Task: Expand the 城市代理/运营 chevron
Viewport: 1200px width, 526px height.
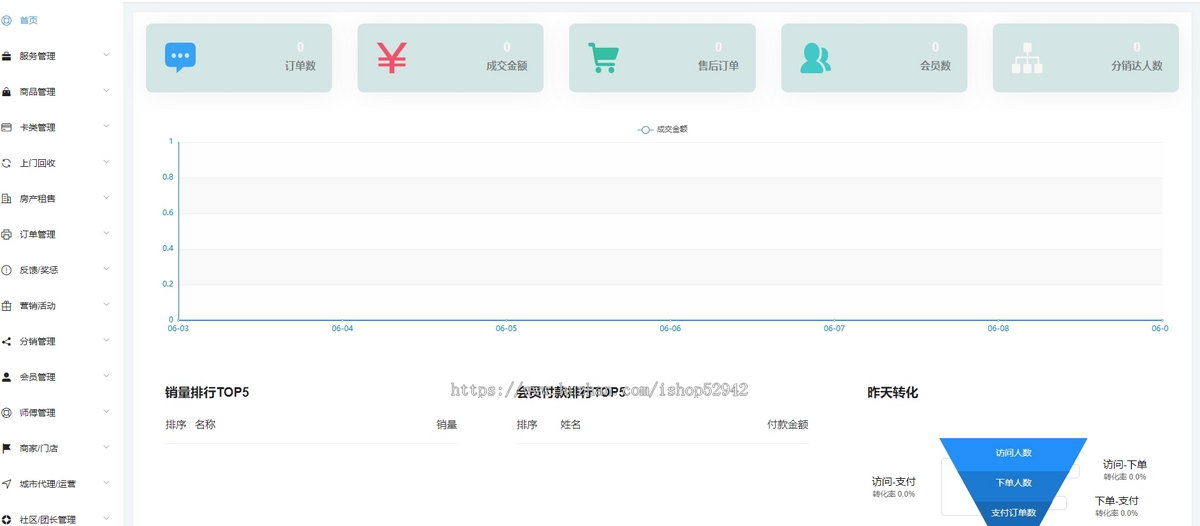Action: point(106,483)
